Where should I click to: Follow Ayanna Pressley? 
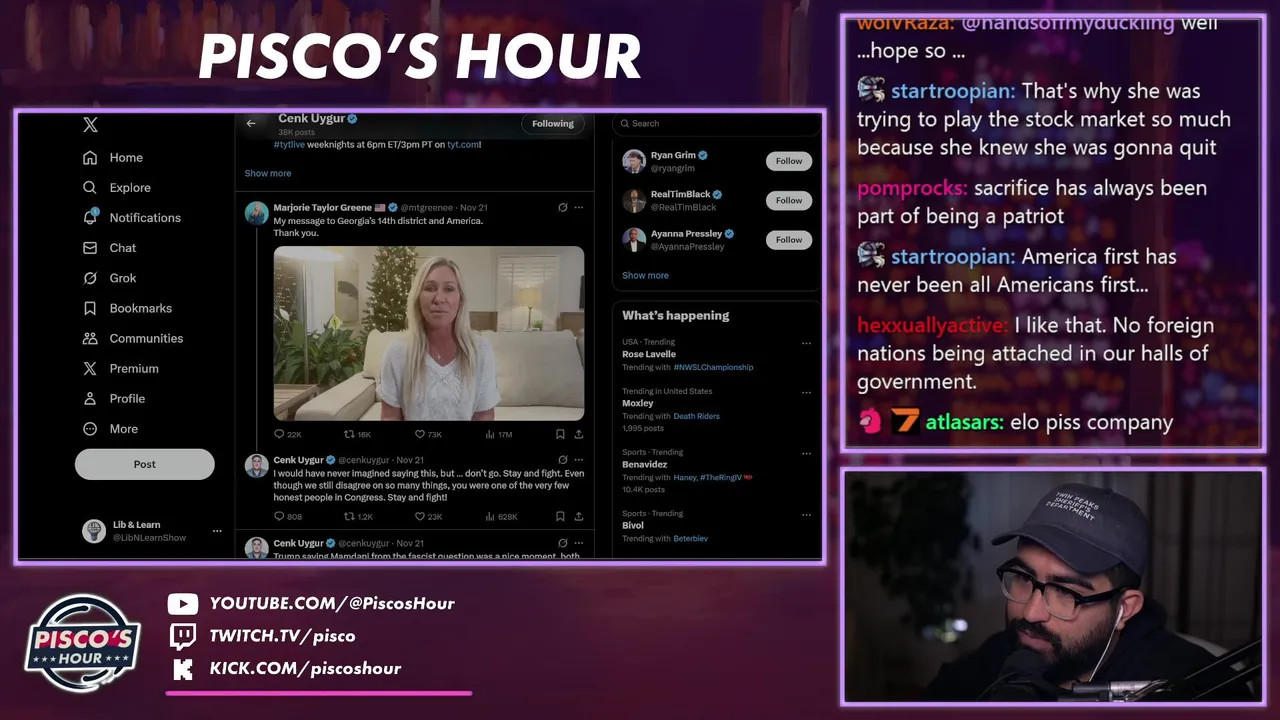(789, 240)
